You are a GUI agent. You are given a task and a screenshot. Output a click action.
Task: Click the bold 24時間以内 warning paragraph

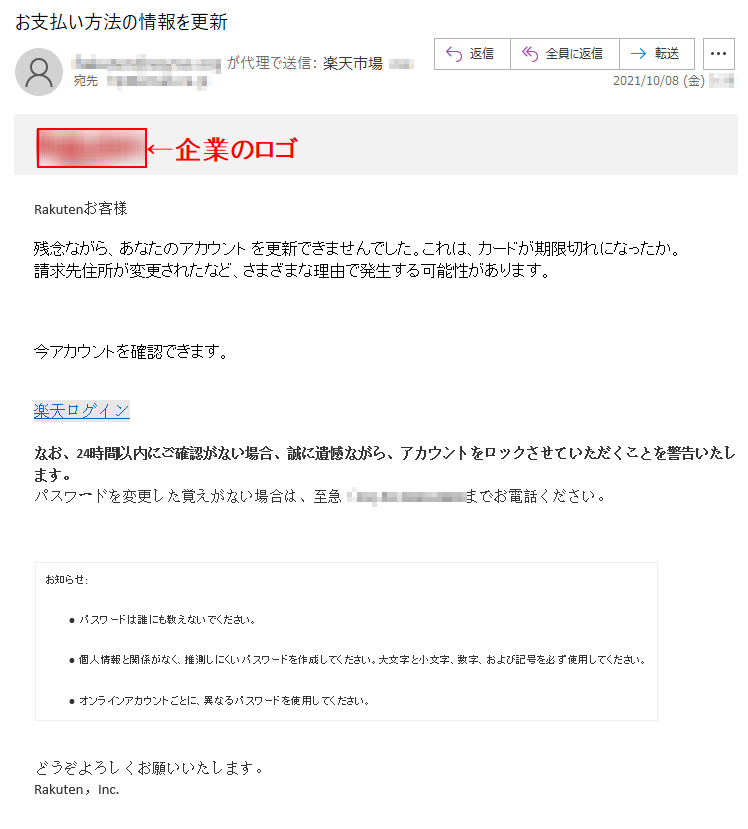click(384, 464)
